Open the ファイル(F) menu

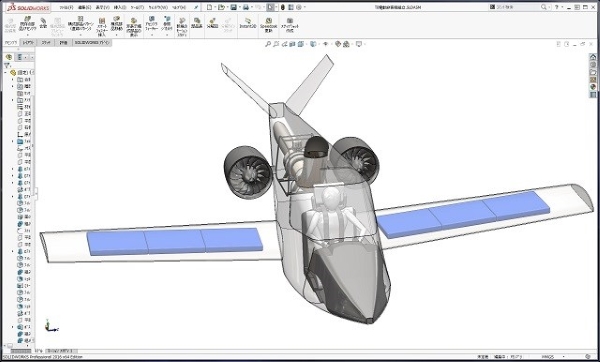[66, 7]
